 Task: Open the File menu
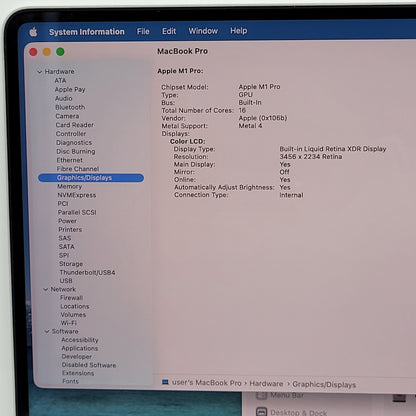click(x=143, y=31)
